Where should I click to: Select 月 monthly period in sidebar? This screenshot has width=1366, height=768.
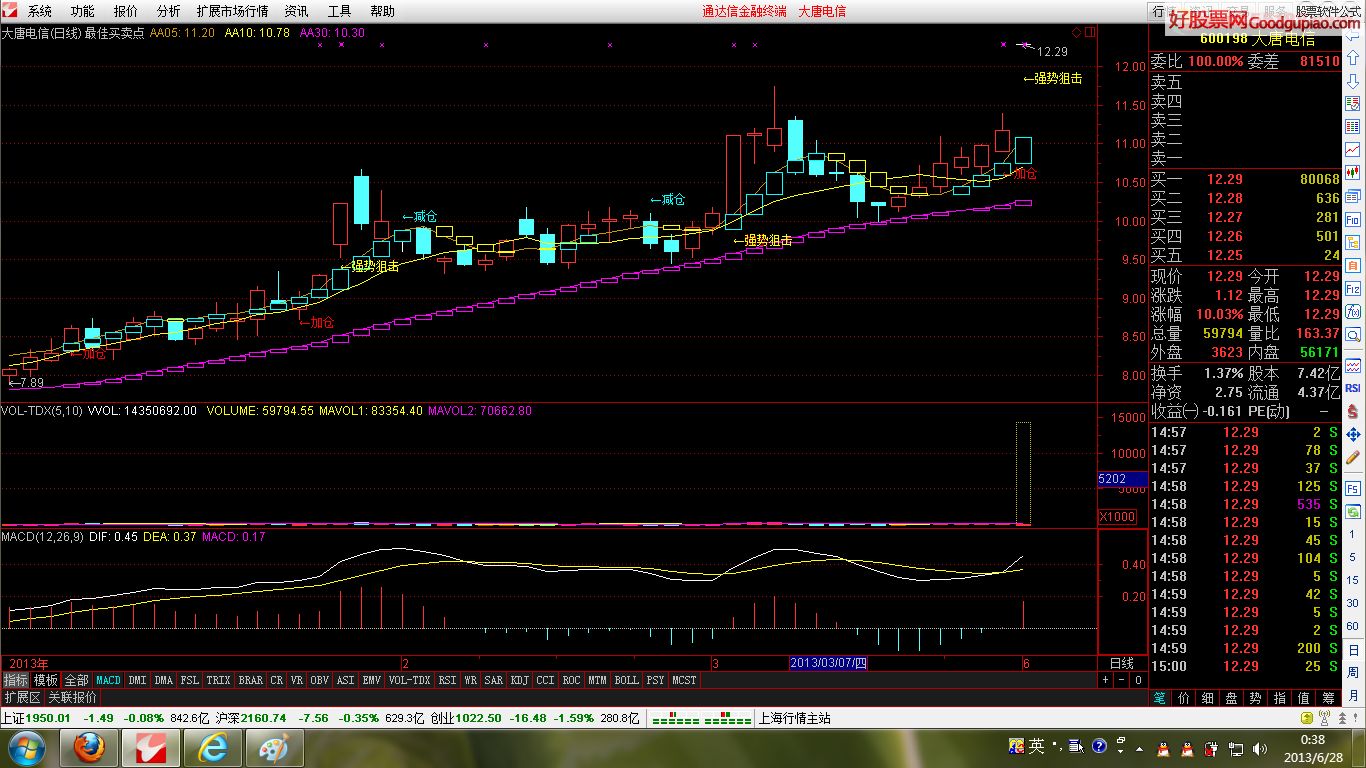click(1352, 698)
